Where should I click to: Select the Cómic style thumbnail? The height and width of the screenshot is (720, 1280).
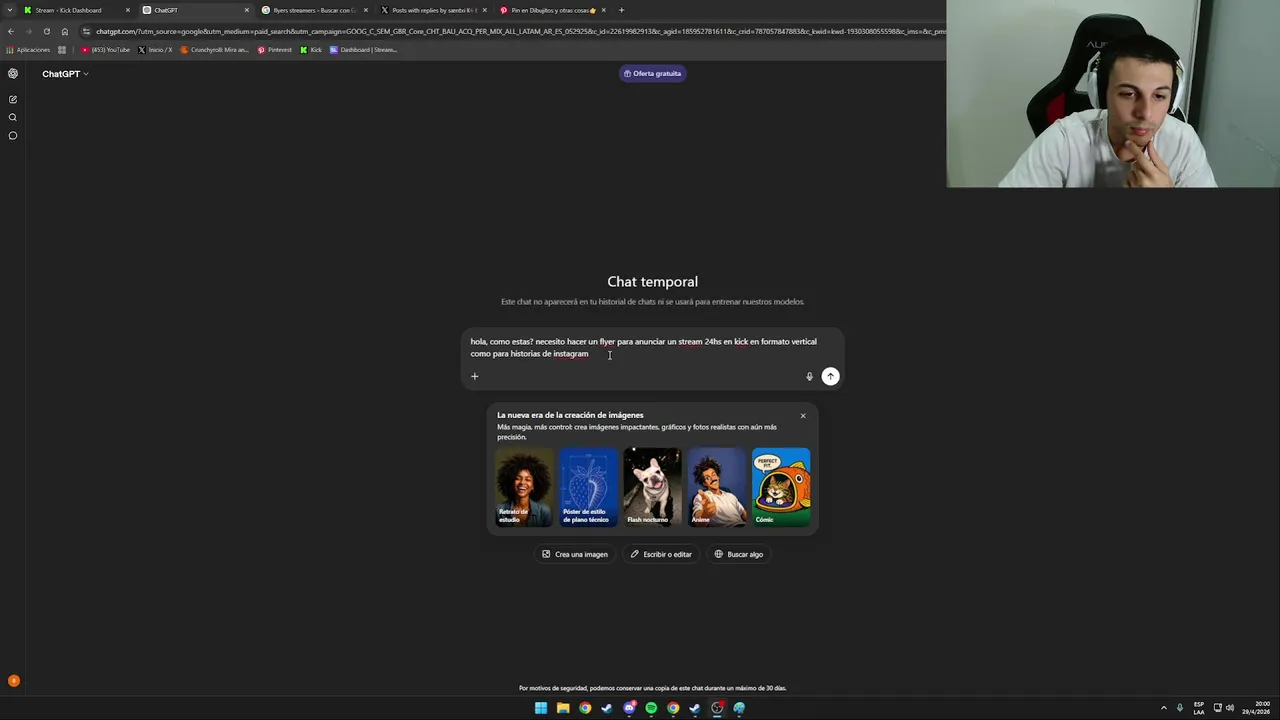pos(781,487)
